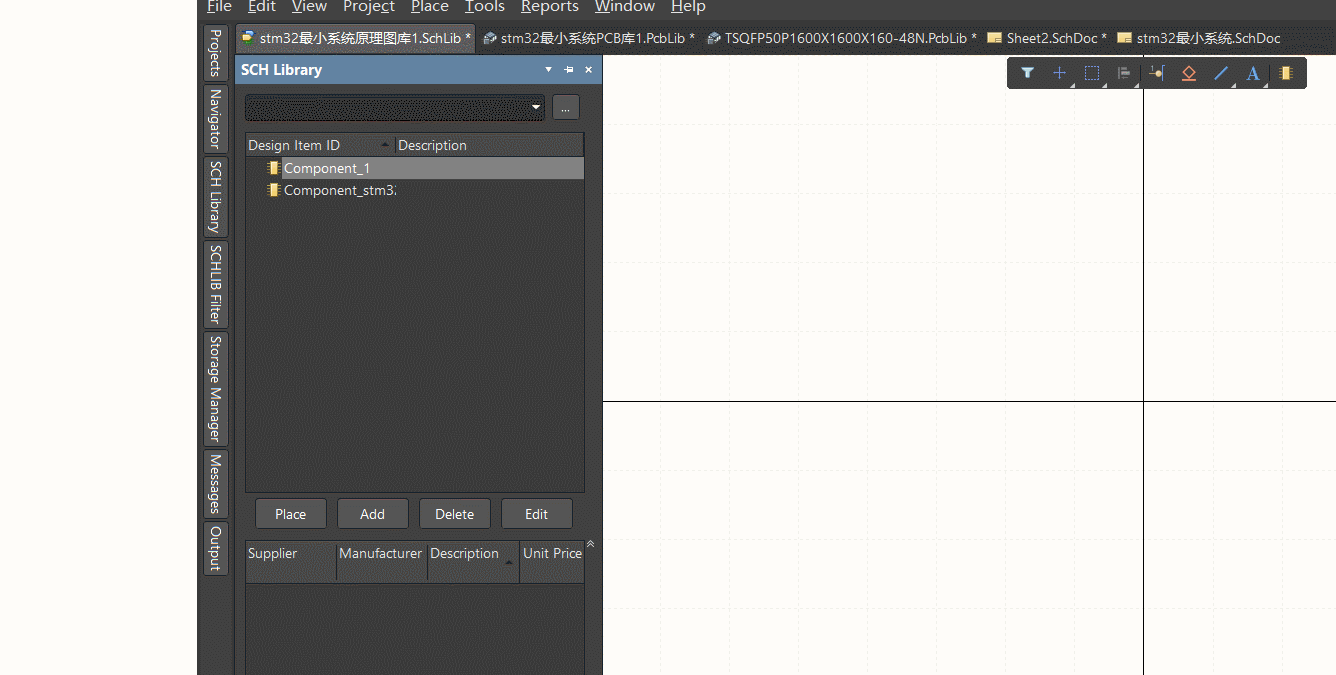Open the Tools menu
The image size is (1336, 675).
point(485,7)
